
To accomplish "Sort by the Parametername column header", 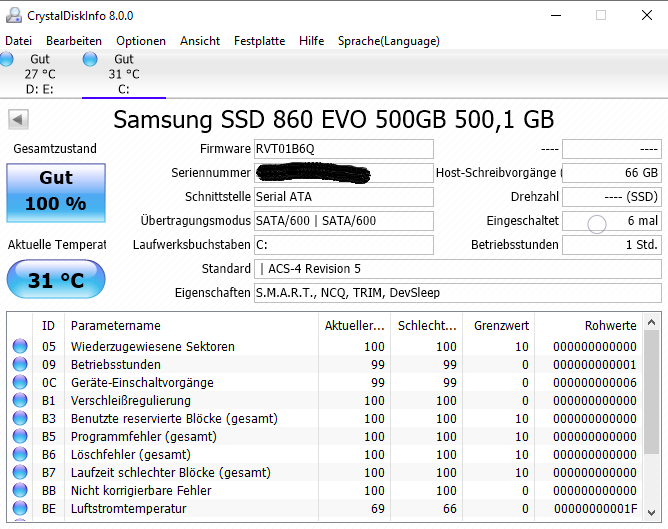I will coord(191,325).
